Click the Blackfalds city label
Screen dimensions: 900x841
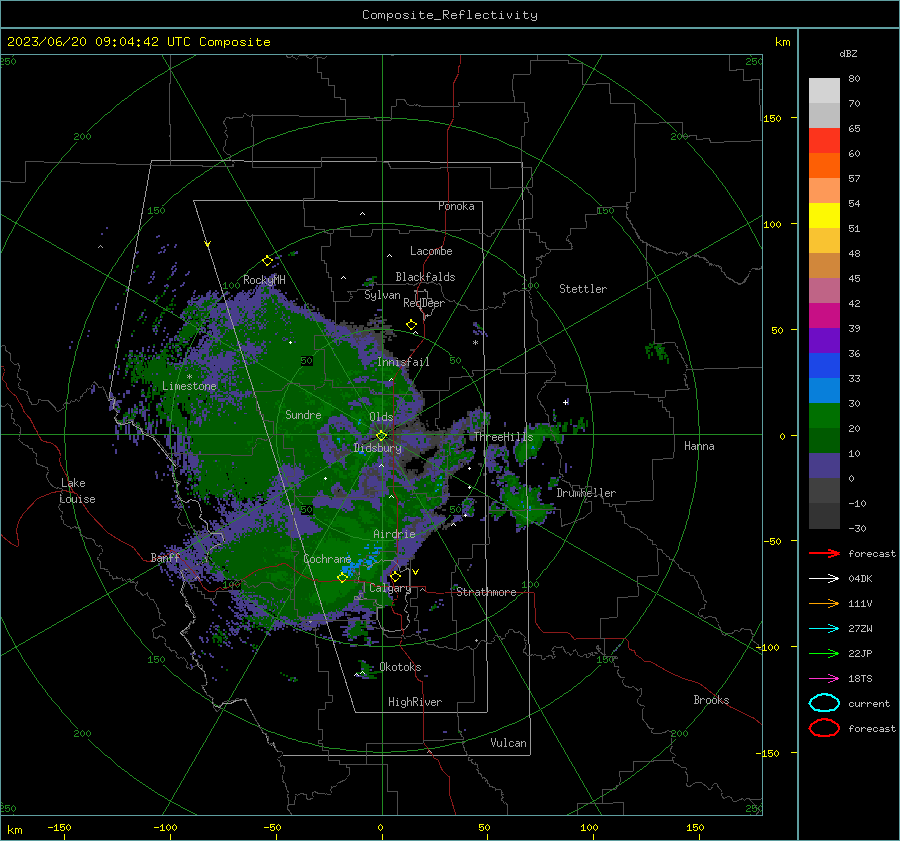click(x=425, y=277)
